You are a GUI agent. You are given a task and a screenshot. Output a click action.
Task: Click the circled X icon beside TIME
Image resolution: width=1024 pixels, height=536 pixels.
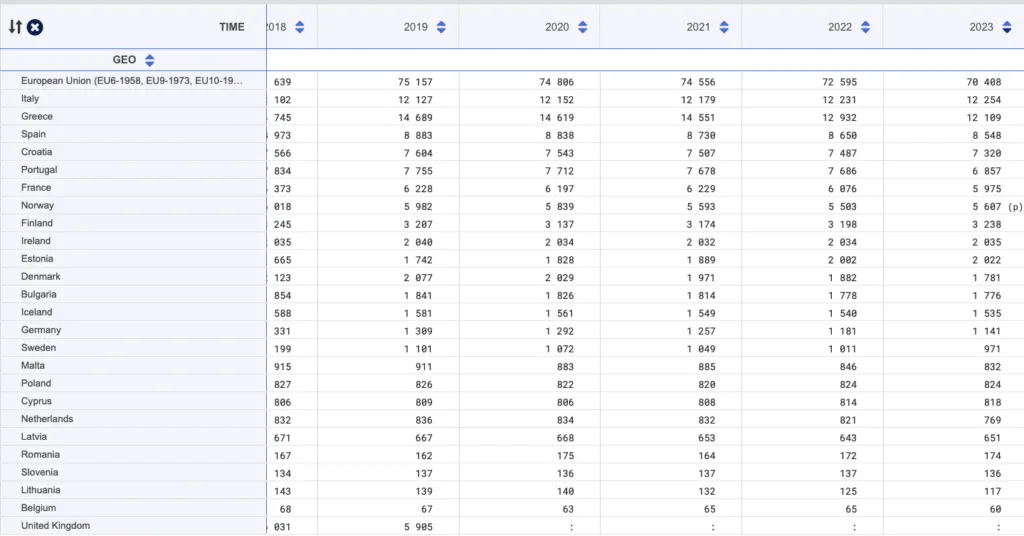pos(34,27)
